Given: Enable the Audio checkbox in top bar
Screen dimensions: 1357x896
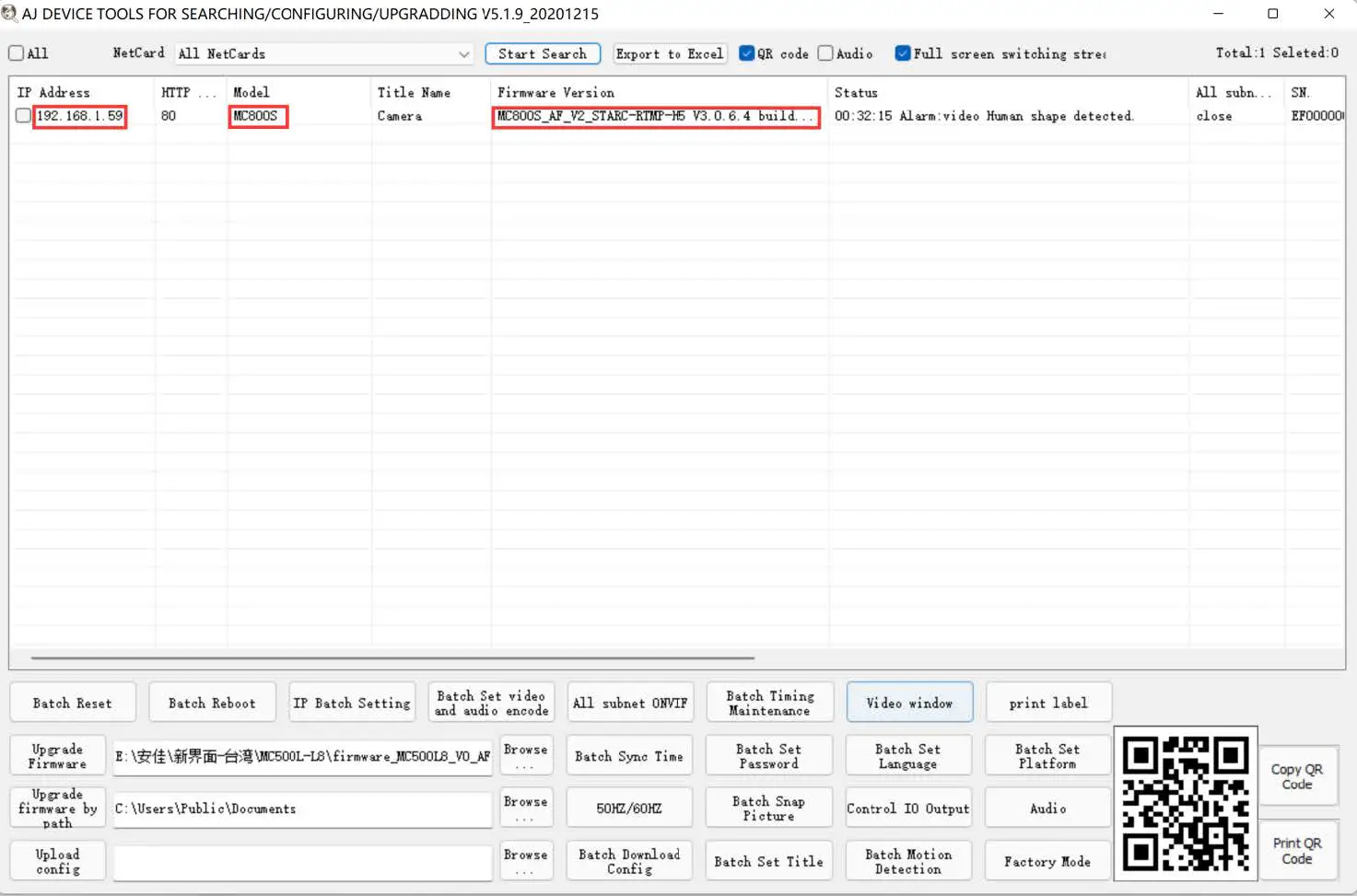Looking at the screenshot, I should click(825, 53).
